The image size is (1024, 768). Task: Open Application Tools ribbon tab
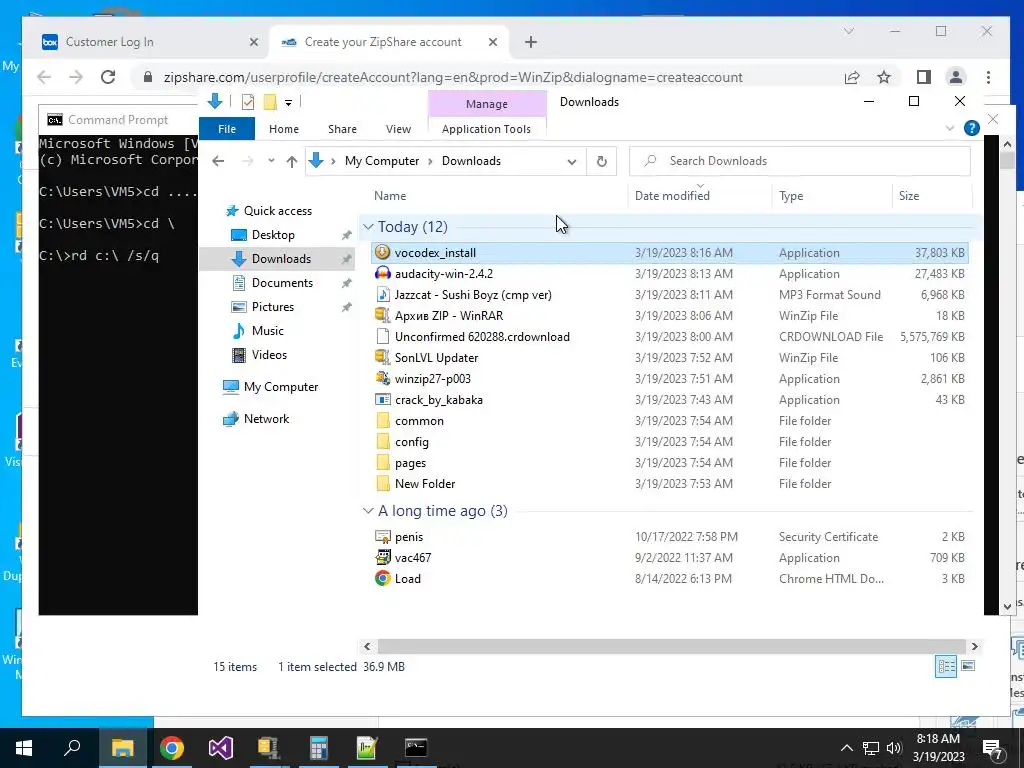click(487, 129)
